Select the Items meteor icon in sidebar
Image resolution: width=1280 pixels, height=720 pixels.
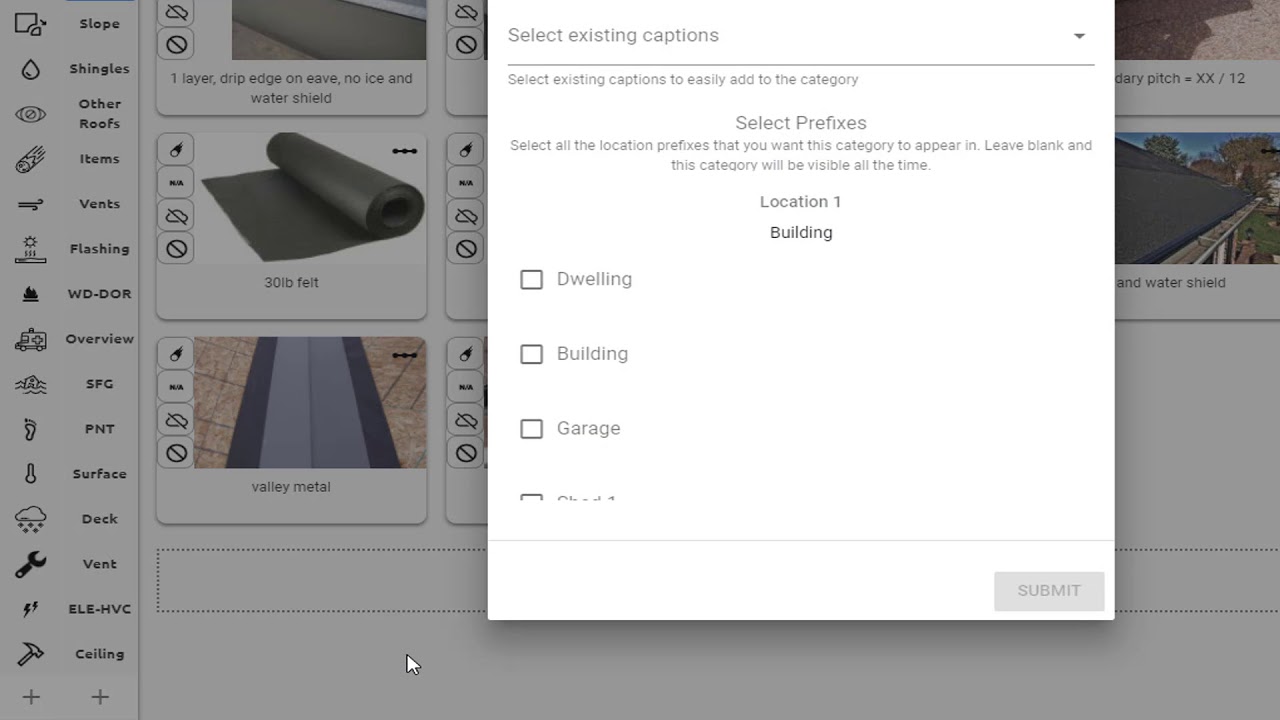coord(31,159)
